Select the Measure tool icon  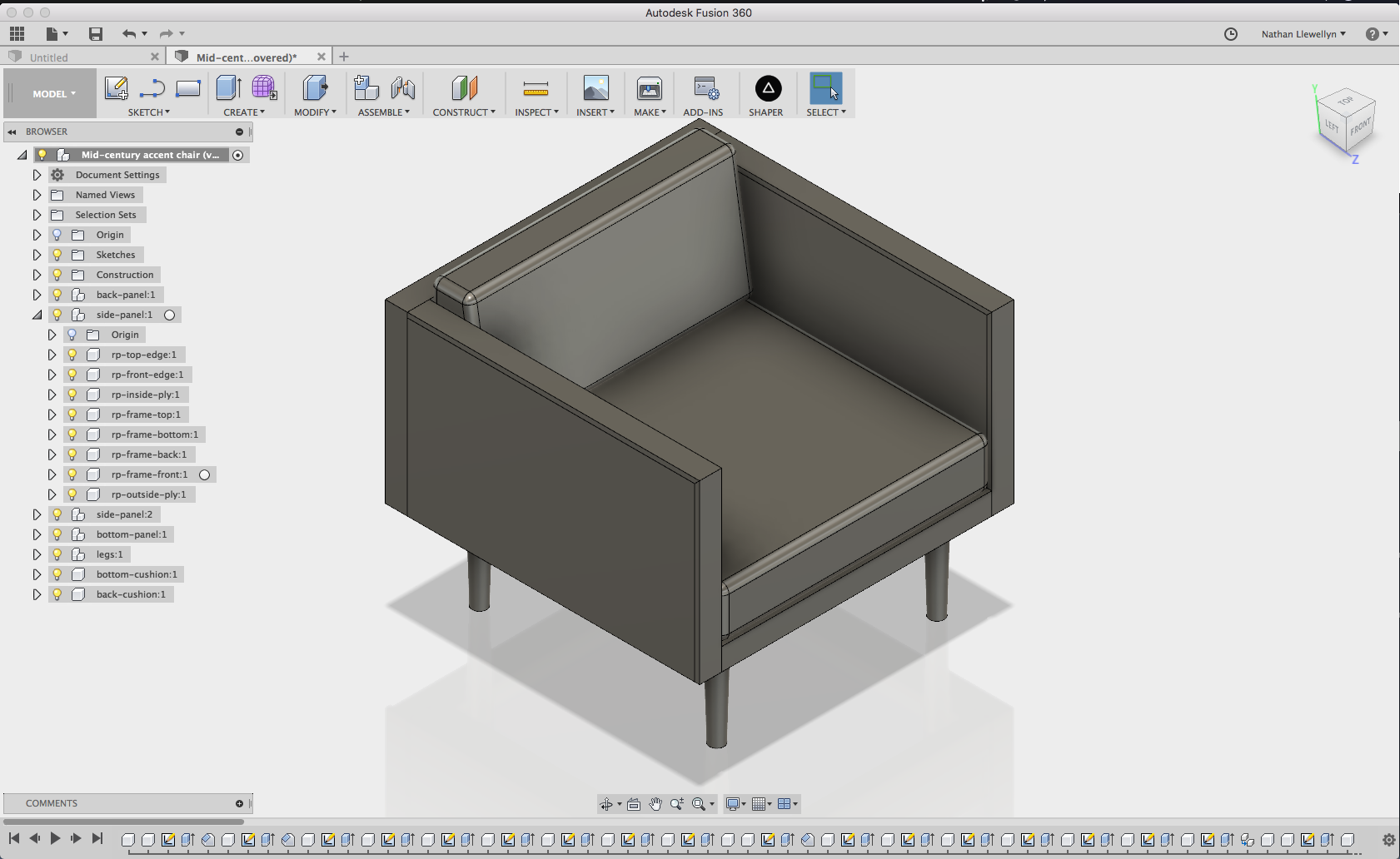tap(536, 88)
